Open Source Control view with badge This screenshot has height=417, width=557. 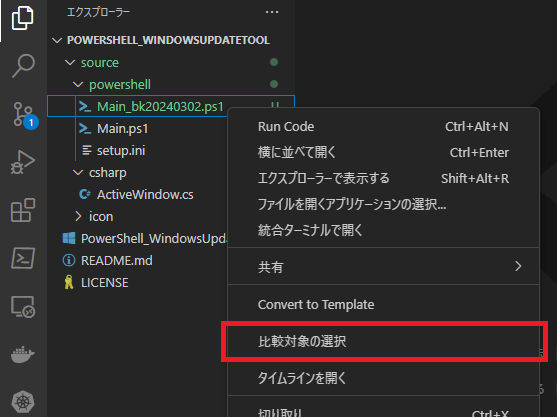[x=25, y=115]
